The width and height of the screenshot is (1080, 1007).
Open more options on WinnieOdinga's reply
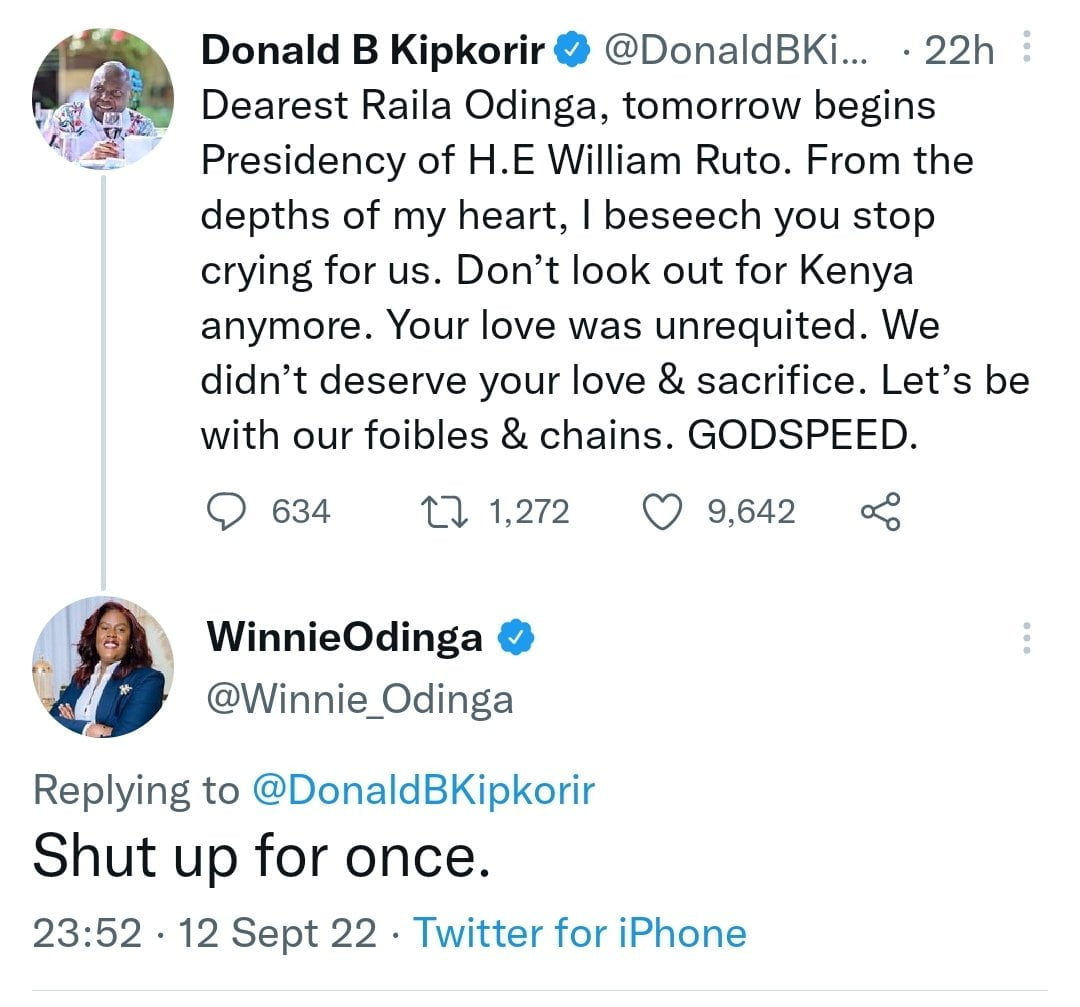(x=1025, y=637)
